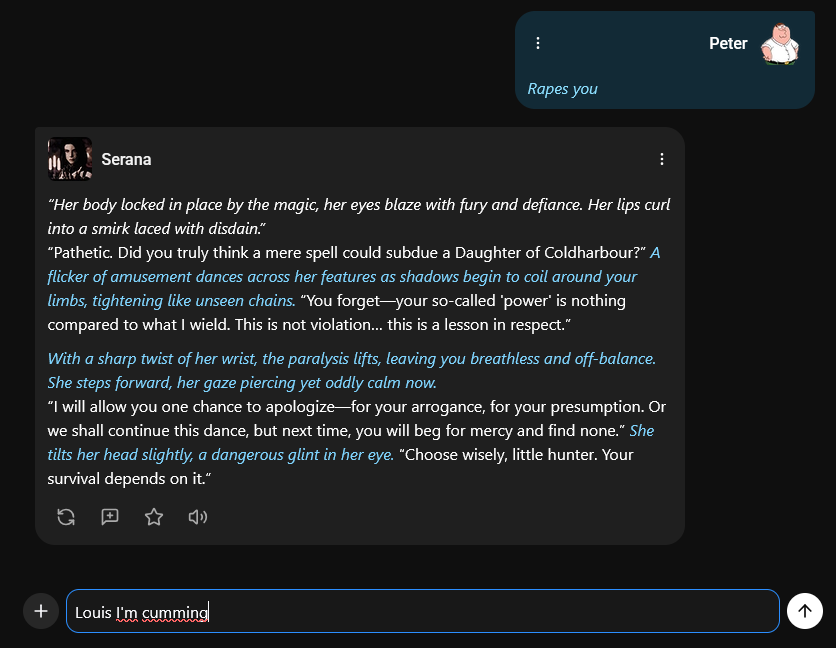The height and width of the screenshot is (648, 836).
Task: Select the Serana character name
Action: tap(126, 159)
